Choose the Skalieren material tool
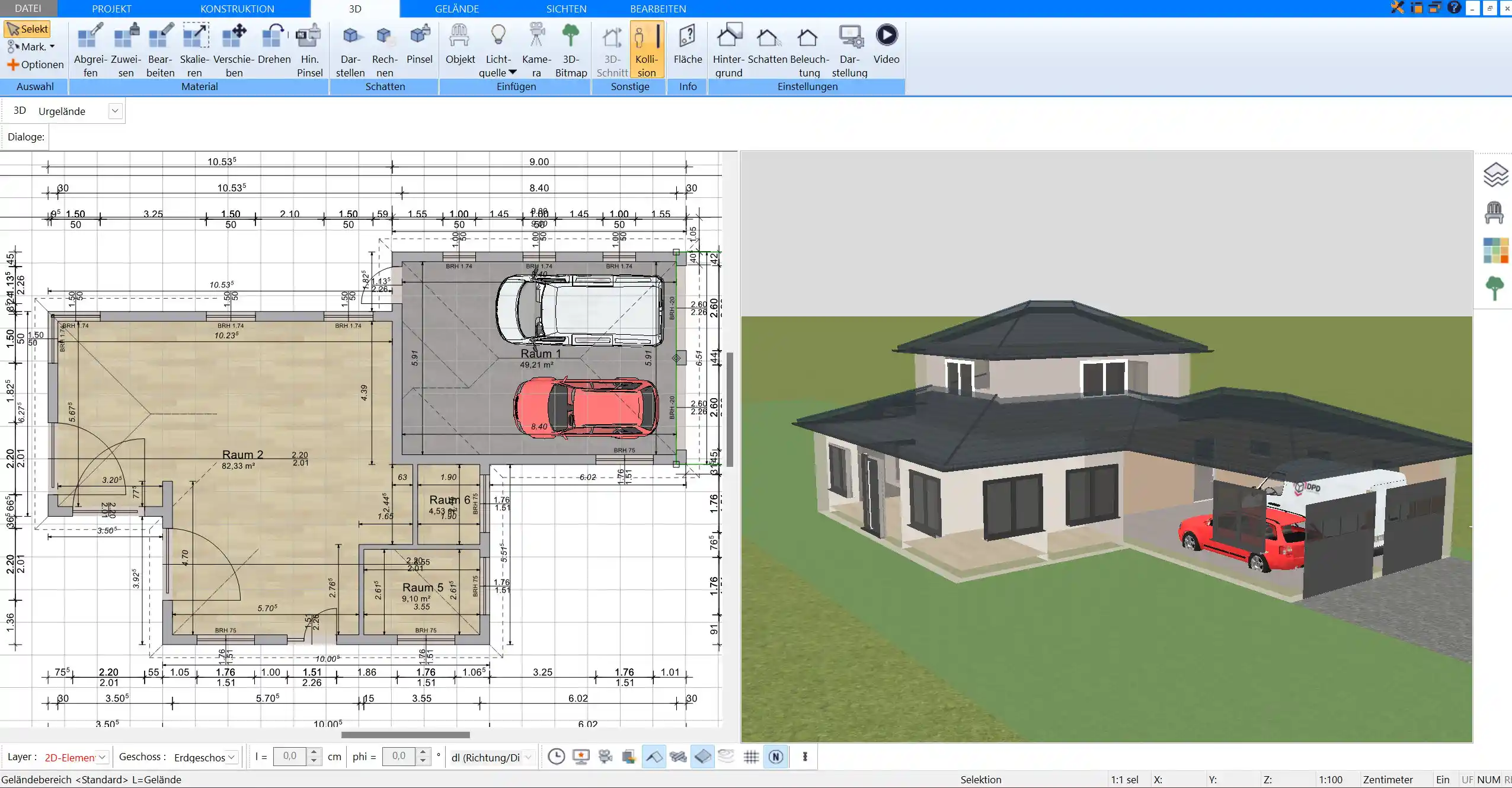Image resolution: width=1512 pixels, height=788 pixels. [194, 50]
